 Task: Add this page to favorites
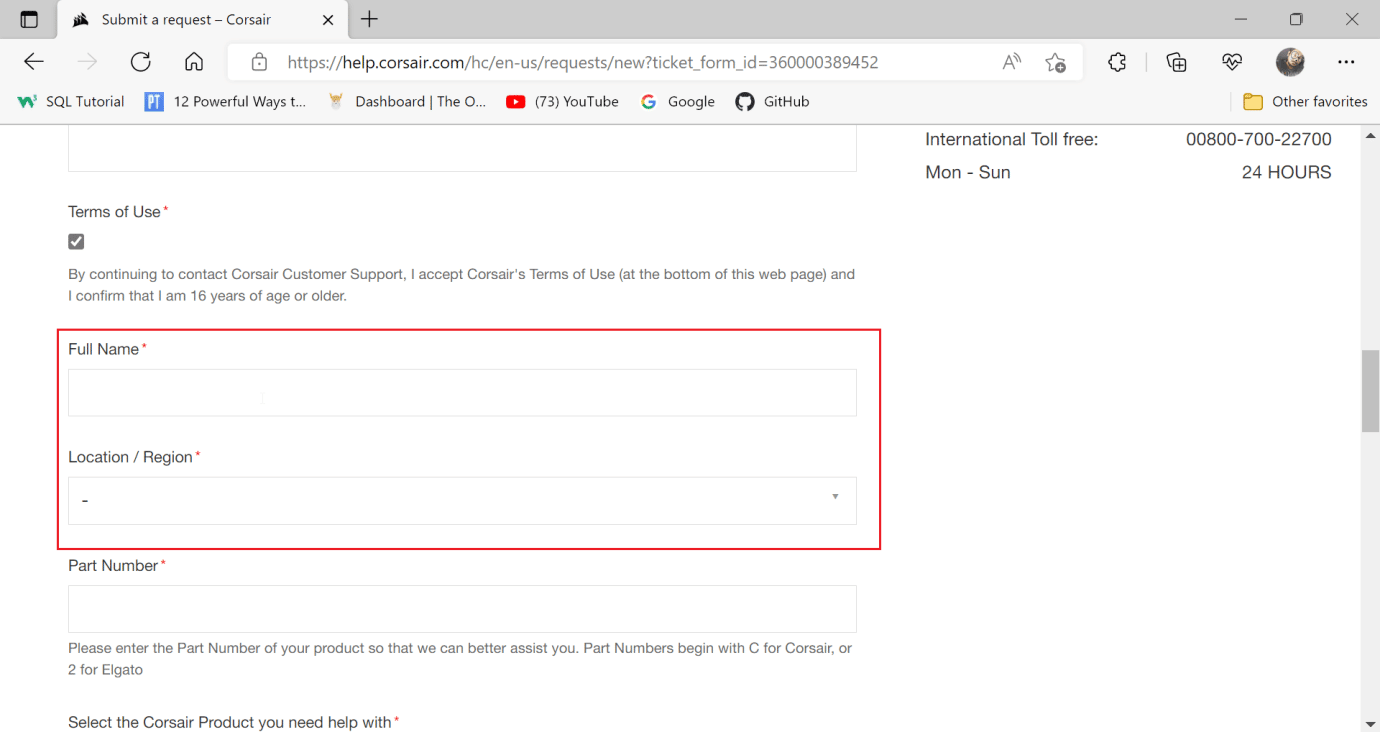click(x=1055, y=62)
